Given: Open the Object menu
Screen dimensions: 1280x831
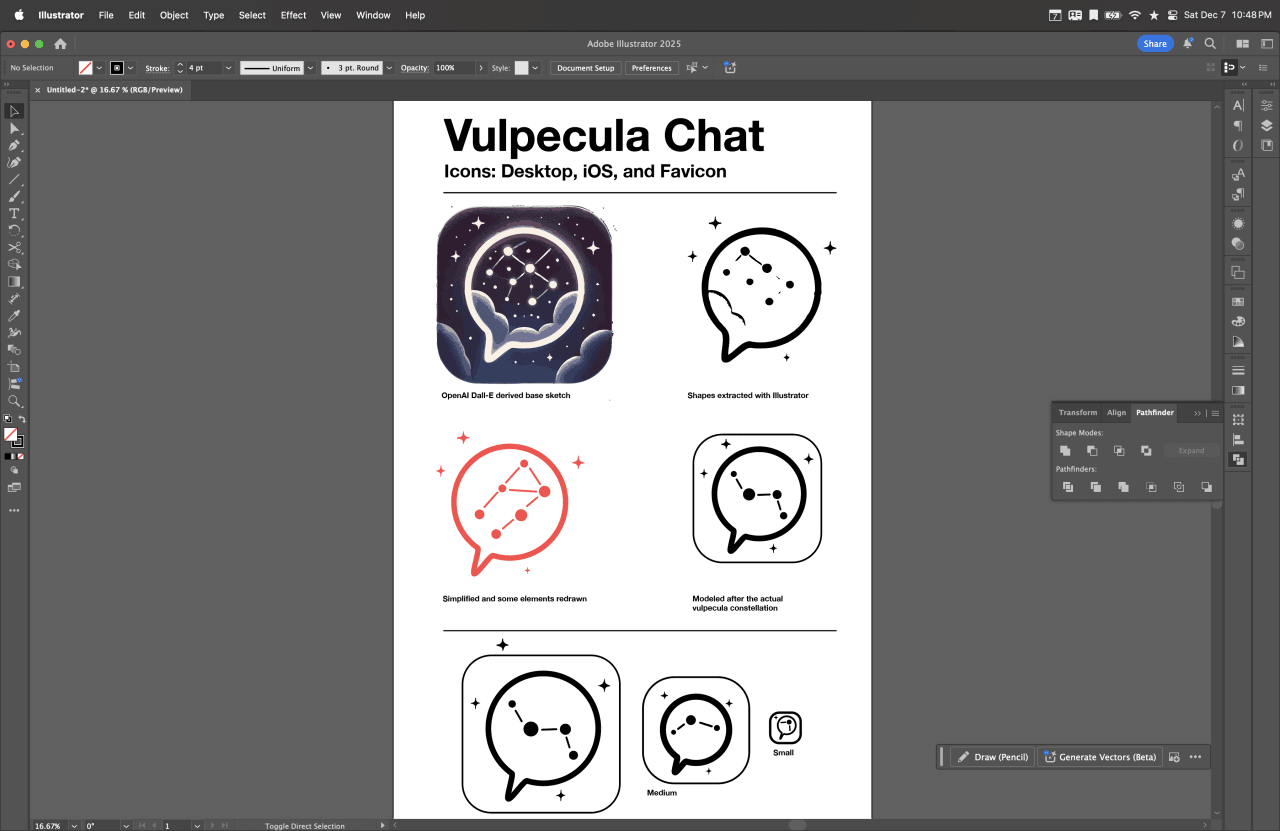Looking at the screenshot, I should [173, 15].
